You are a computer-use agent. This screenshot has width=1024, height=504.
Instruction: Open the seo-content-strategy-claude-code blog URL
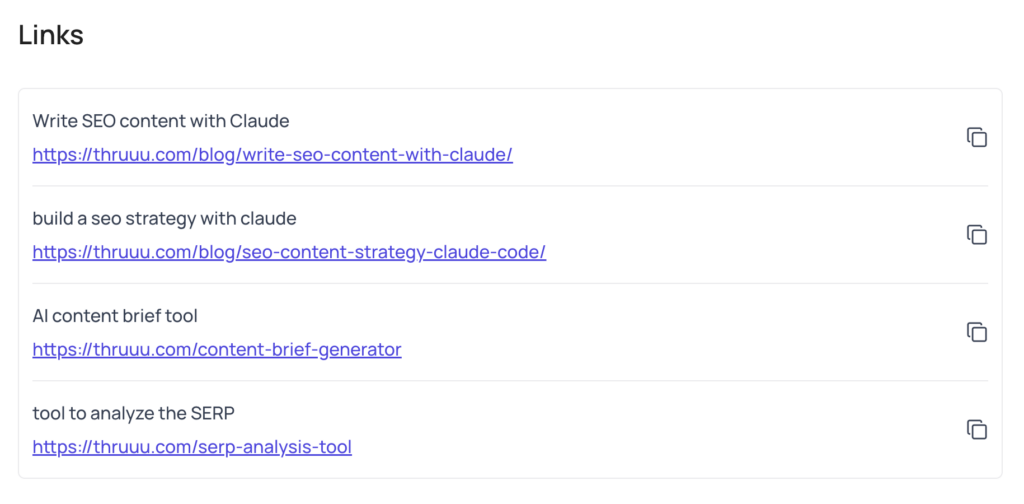point(289,252)
